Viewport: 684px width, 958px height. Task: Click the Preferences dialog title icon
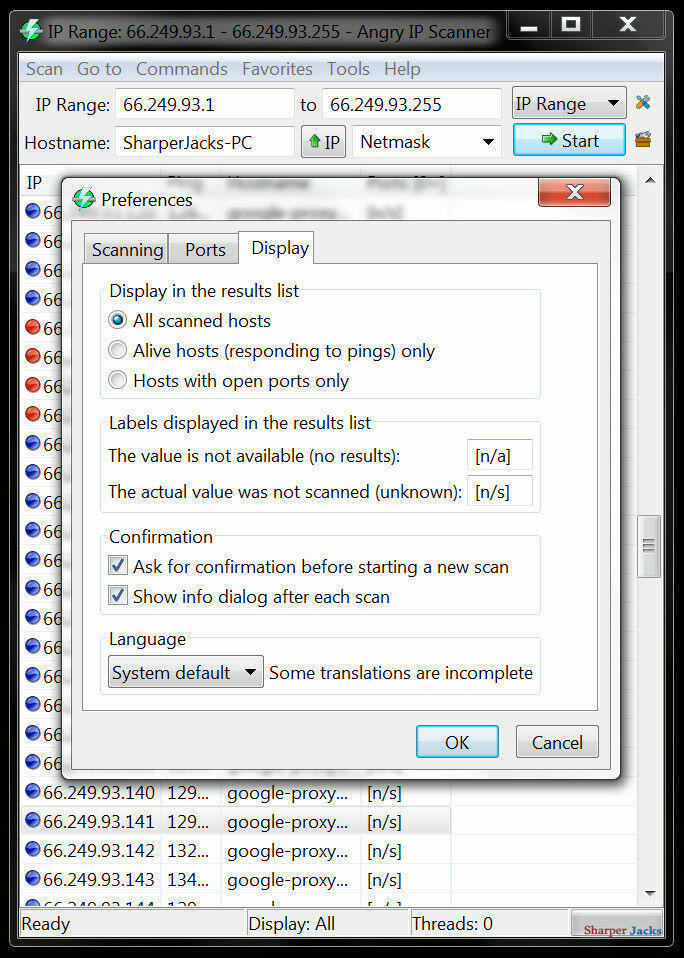click(x=84, y=199)
